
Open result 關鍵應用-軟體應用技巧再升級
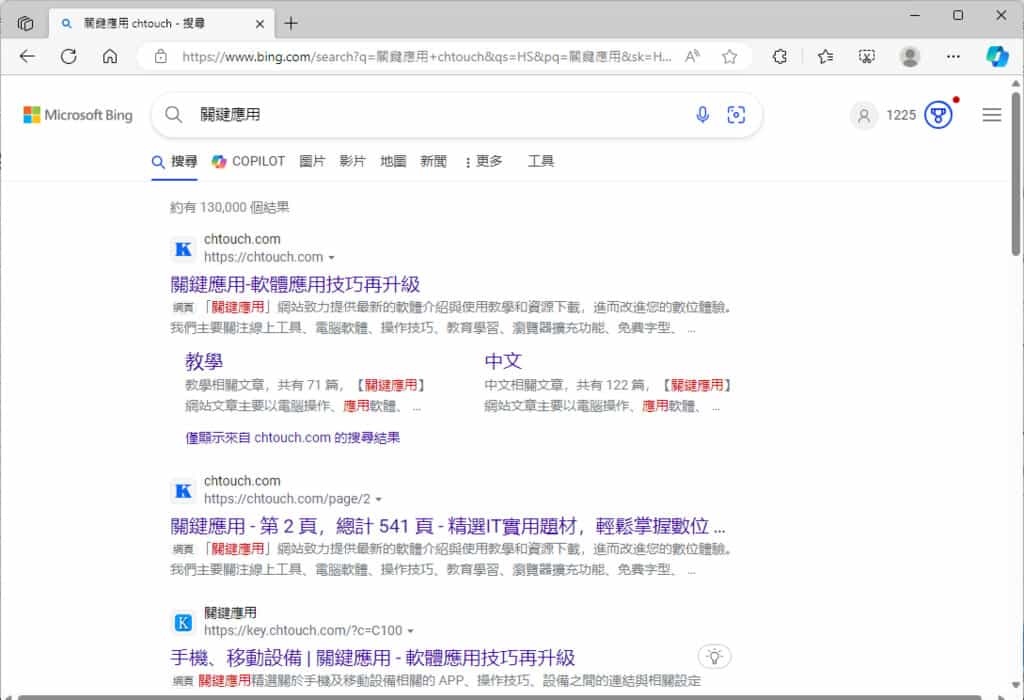click(295, 285)
